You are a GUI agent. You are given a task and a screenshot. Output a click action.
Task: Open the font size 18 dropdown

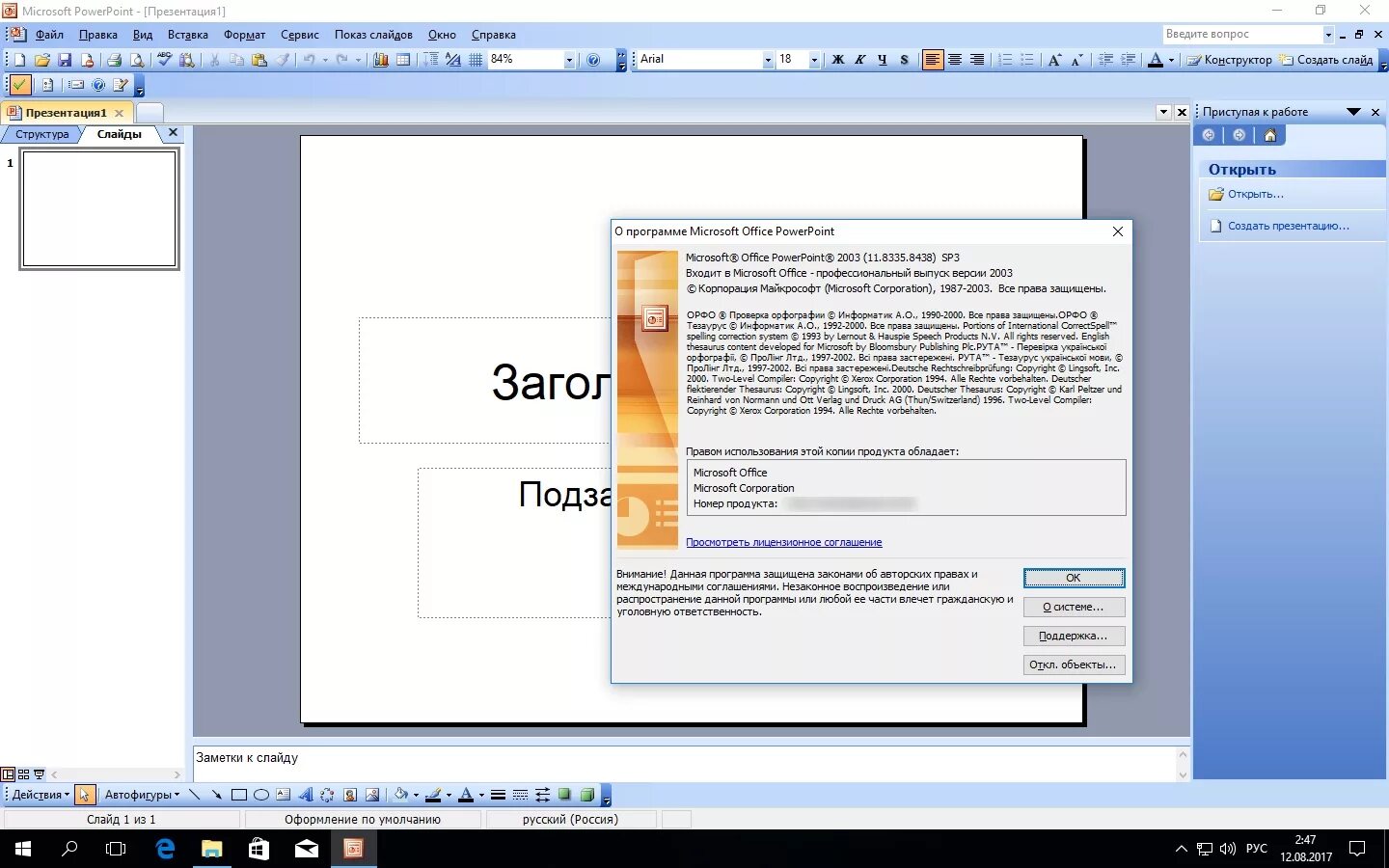[814, 60]
